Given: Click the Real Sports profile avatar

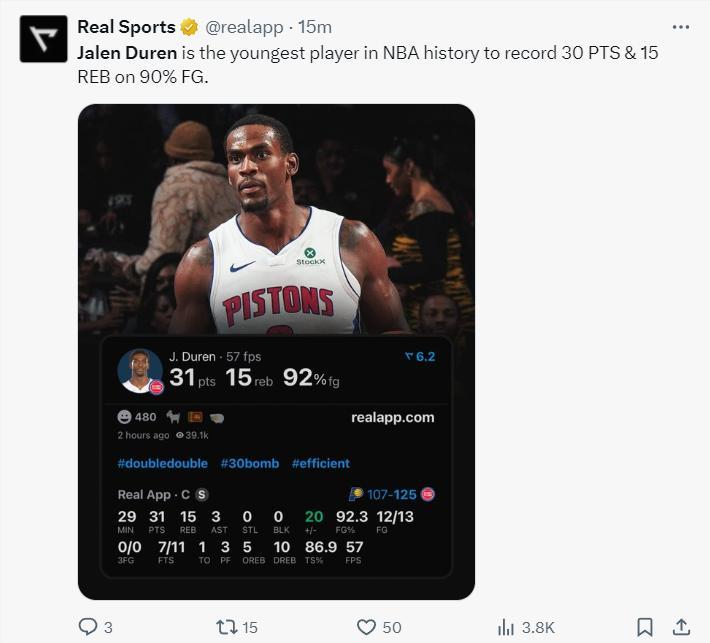Looking at the screenshot, I should 44,40.
